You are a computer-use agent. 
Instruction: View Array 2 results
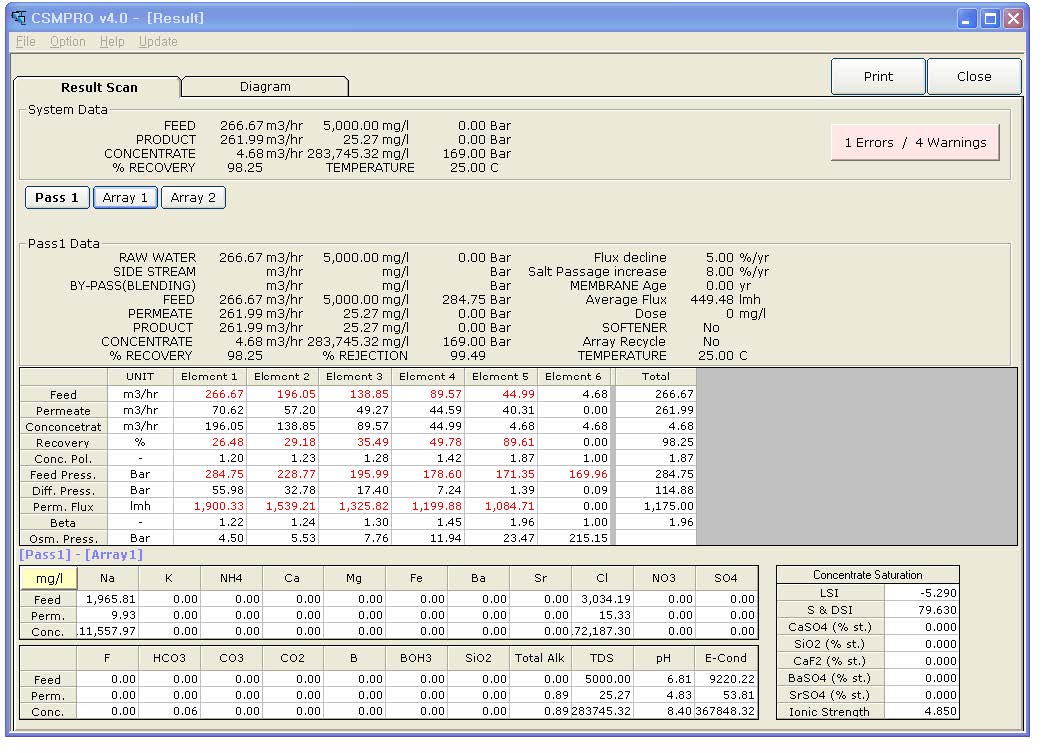(192, 197)
